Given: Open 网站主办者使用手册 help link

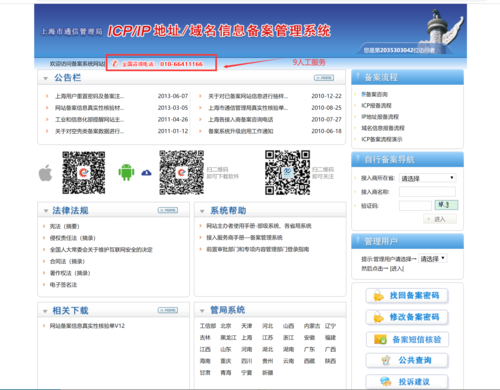Looking at the screenshot, I should (x=259, y=226).
